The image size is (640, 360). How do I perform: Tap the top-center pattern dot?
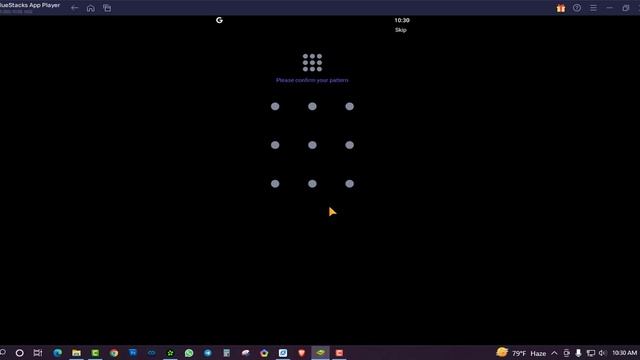tap(312, 107)
